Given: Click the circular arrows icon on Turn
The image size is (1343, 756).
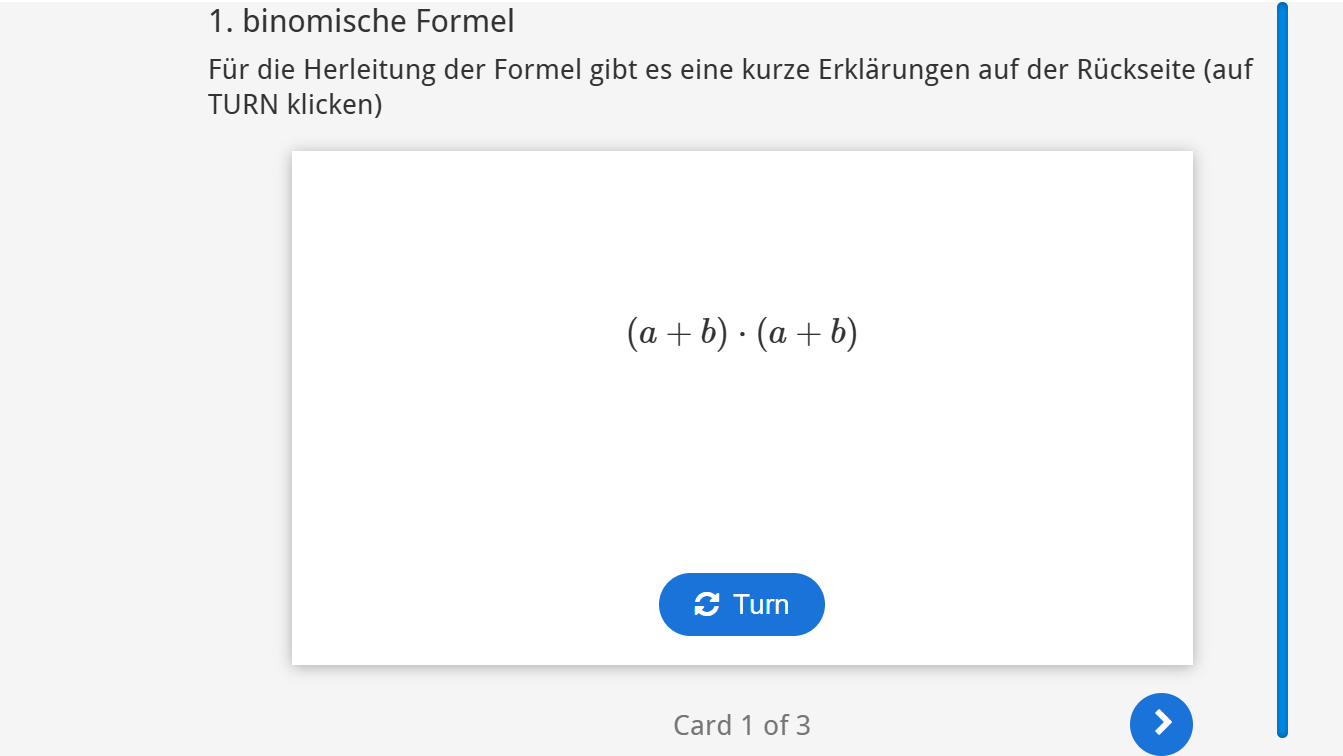Looking at the screenshot, I should 707,604.
